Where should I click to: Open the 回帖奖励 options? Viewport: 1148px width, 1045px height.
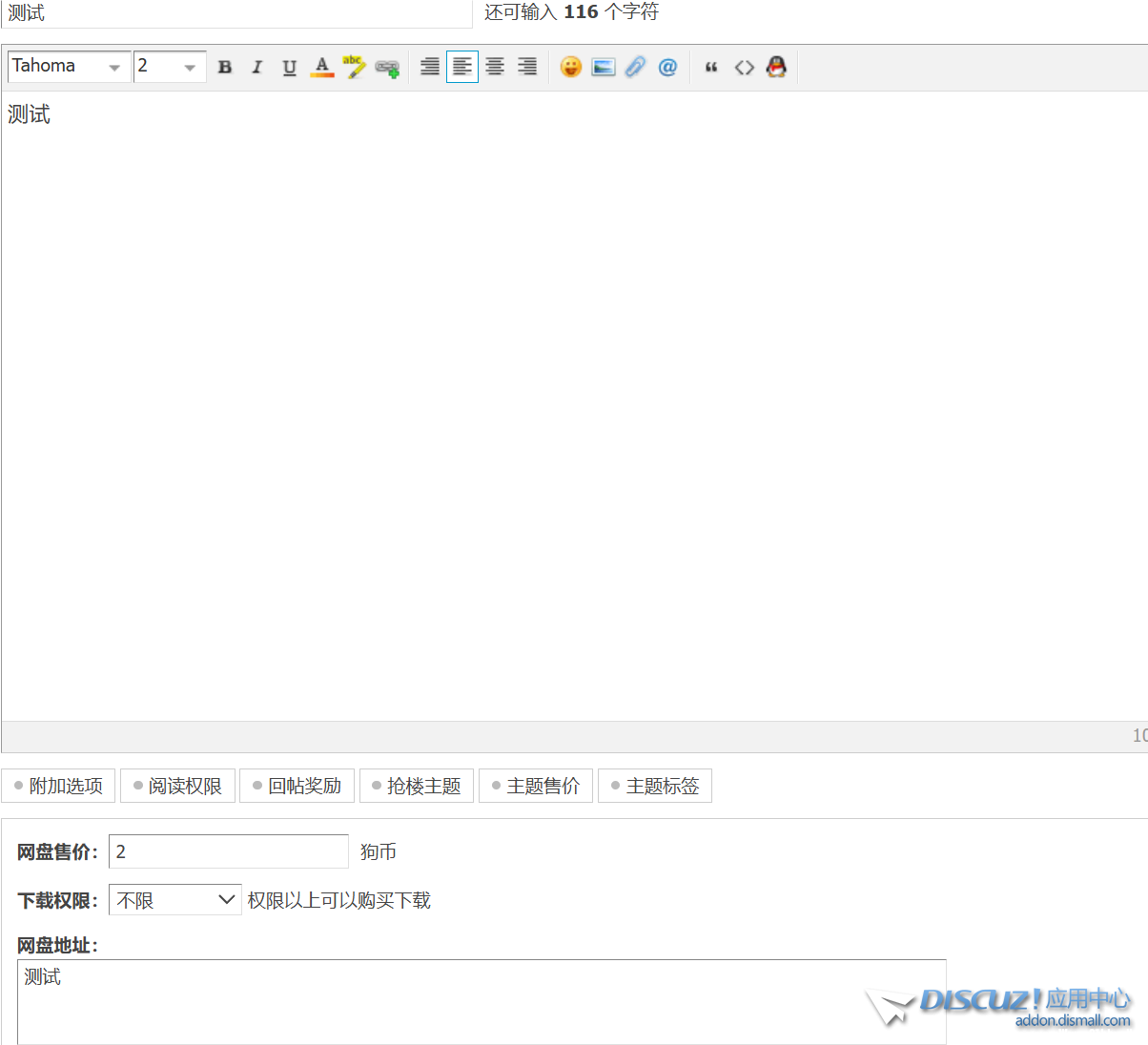297,786
